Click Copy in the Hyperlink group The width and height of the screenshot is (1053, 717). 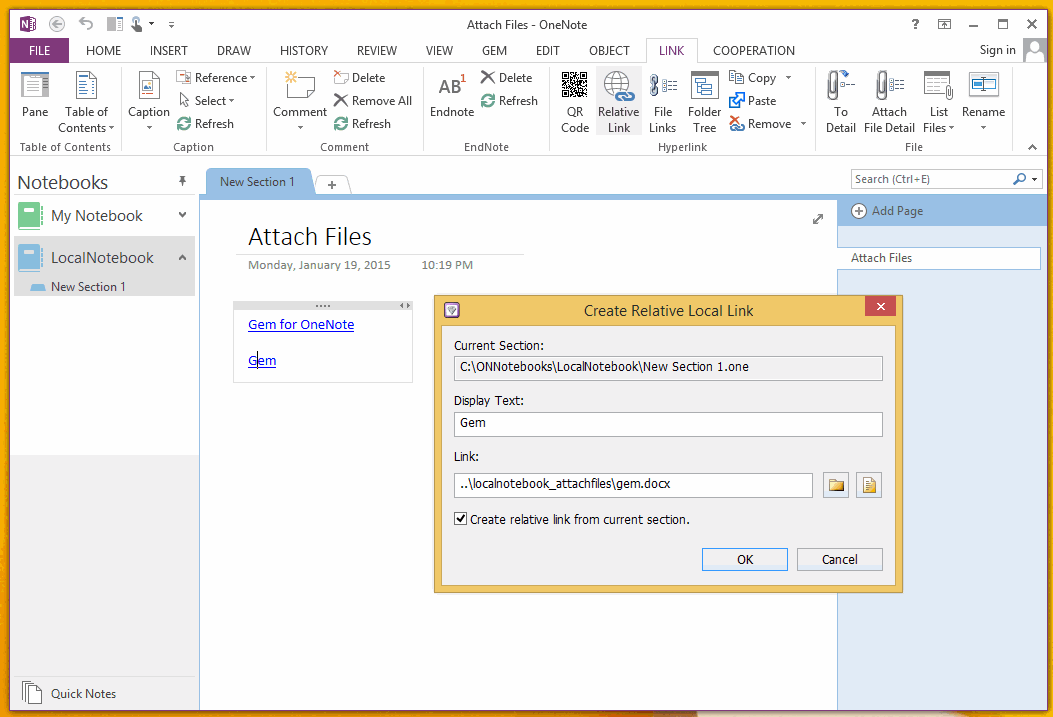pyautogui.click(x=753, y=78)
